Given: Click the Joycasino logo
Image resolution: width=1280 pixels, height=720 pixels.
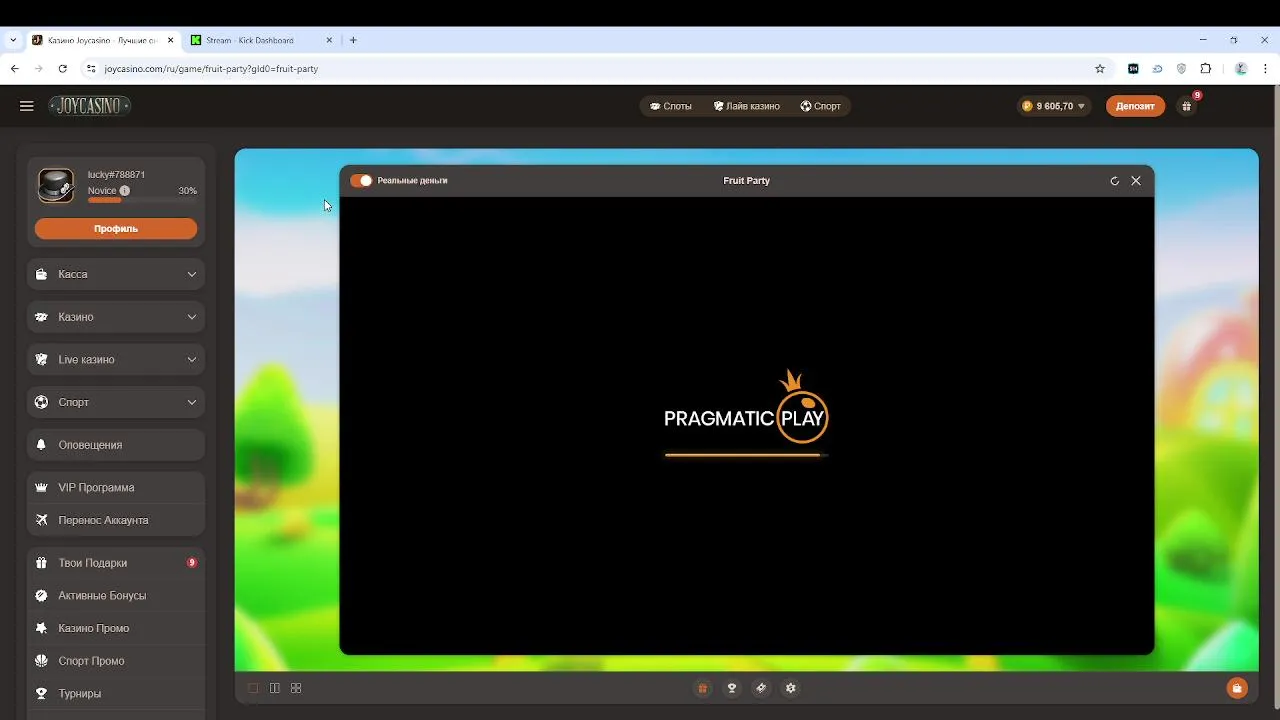Looking at the screenshot, I should pyautogui.click(x=90, y=106).
